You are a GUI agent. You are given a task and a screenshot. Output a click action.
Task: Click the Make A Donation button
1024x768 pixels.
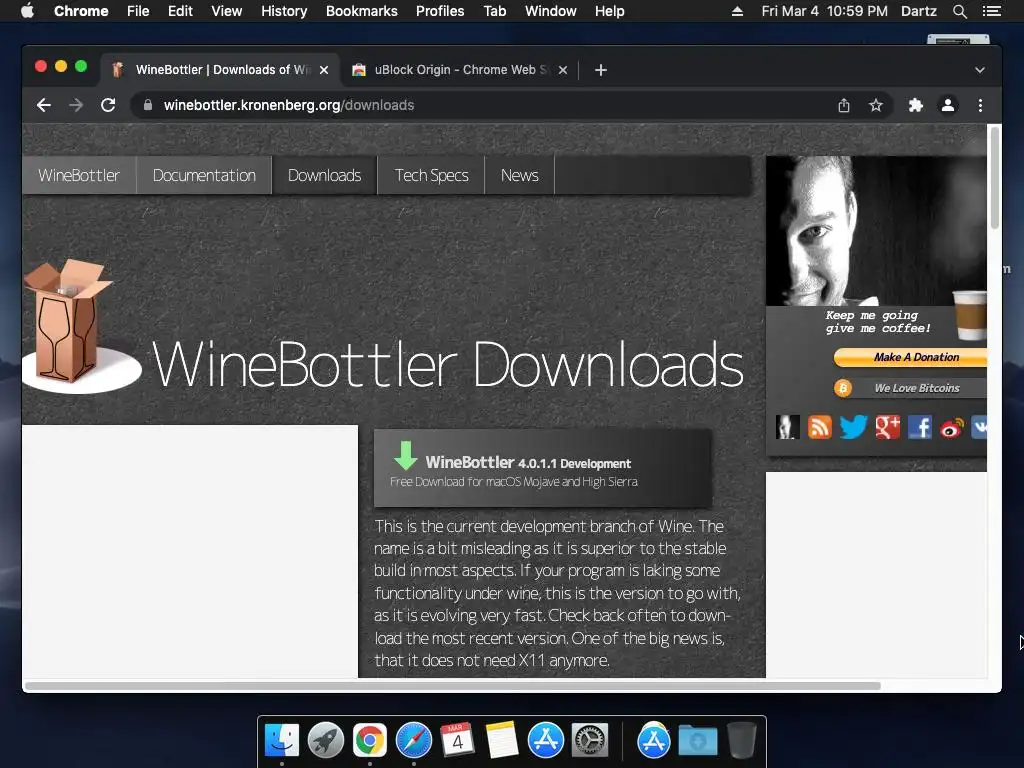910,357
